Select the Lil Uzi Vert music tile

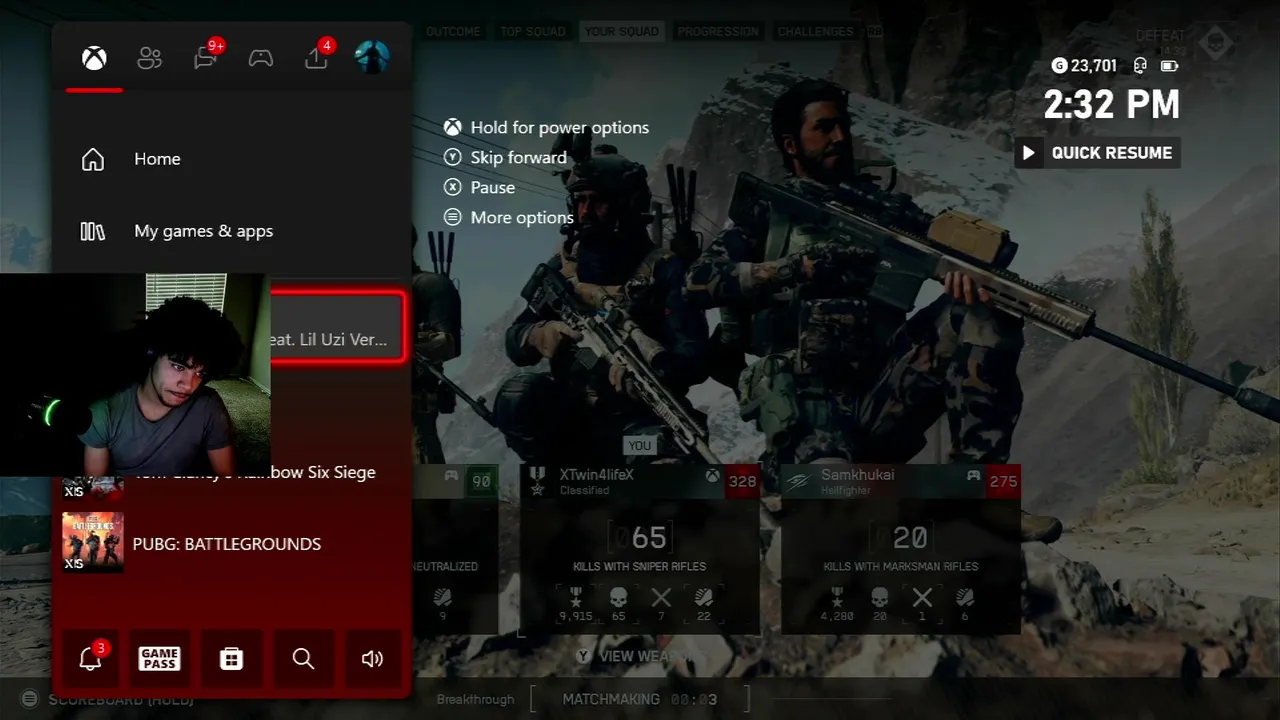338,327
